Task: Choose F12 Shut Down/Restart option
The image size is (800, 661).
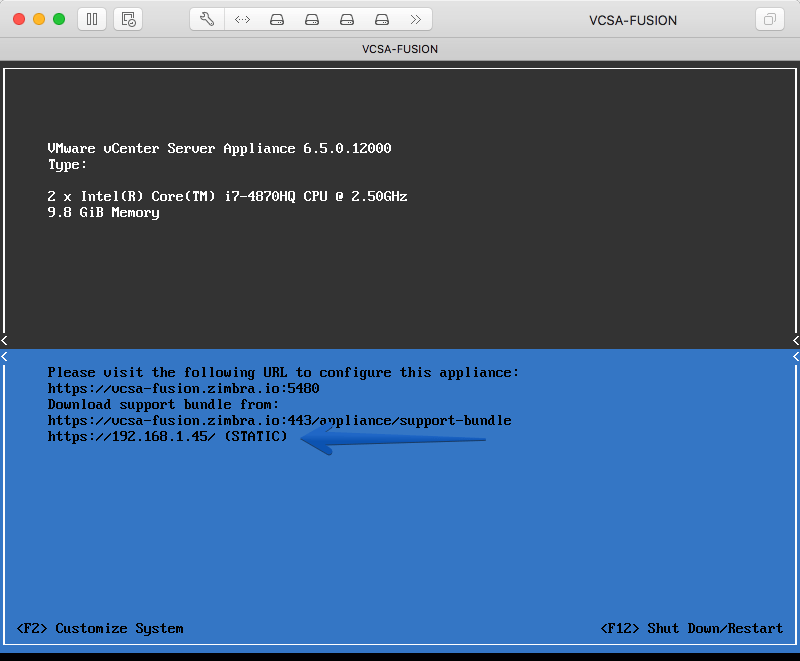Action: tap(691, 628)
